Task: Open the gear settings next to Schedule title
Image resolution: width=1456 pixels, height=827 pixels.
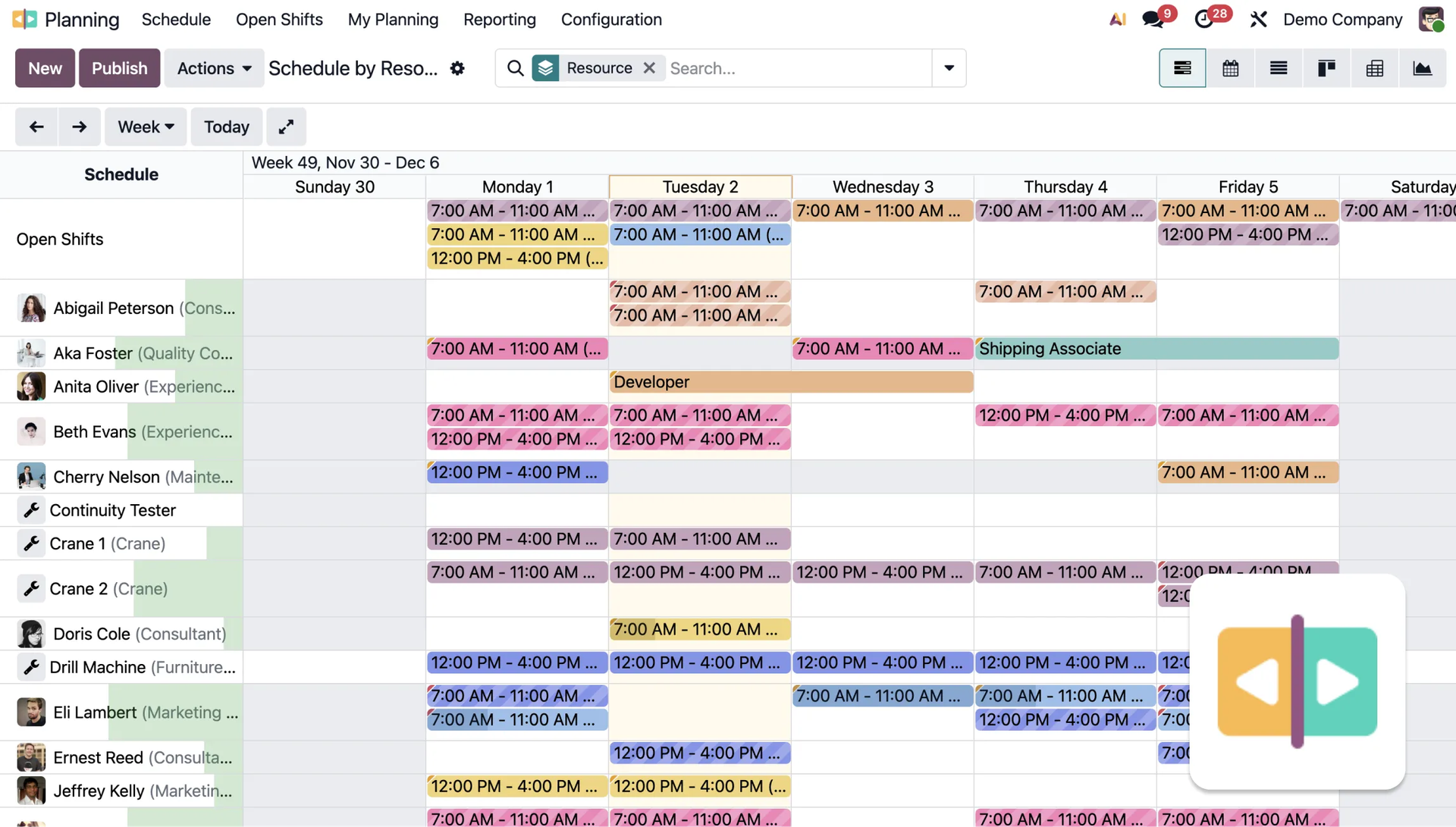Action: (x=457, y=68)
